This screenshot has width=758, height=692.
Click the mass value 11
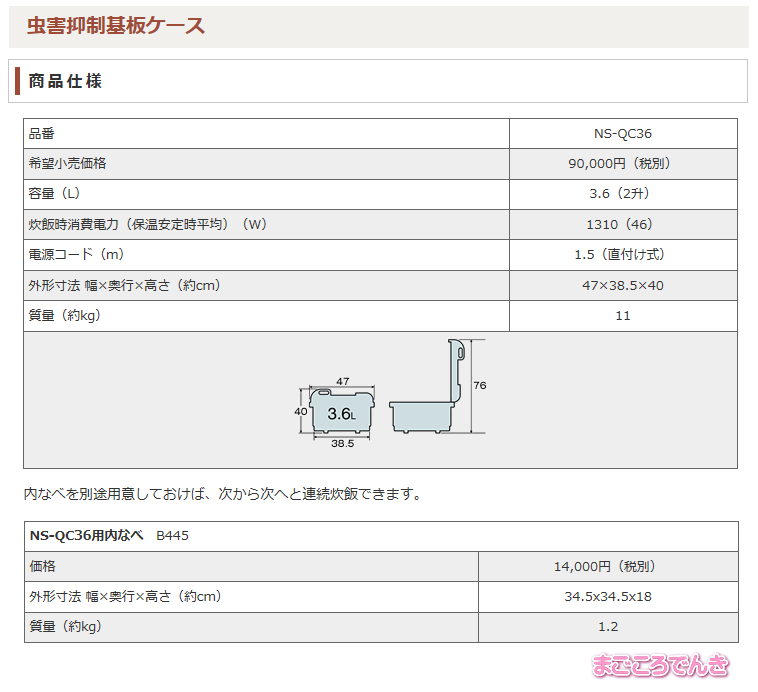[623, 316]
